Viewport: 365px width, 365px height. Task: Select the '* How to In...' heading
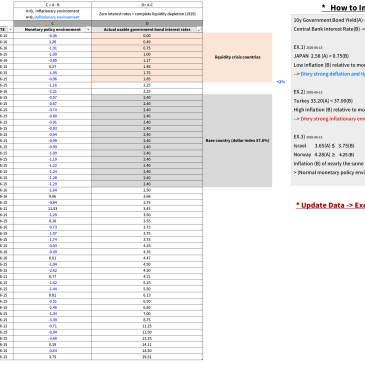343,8
